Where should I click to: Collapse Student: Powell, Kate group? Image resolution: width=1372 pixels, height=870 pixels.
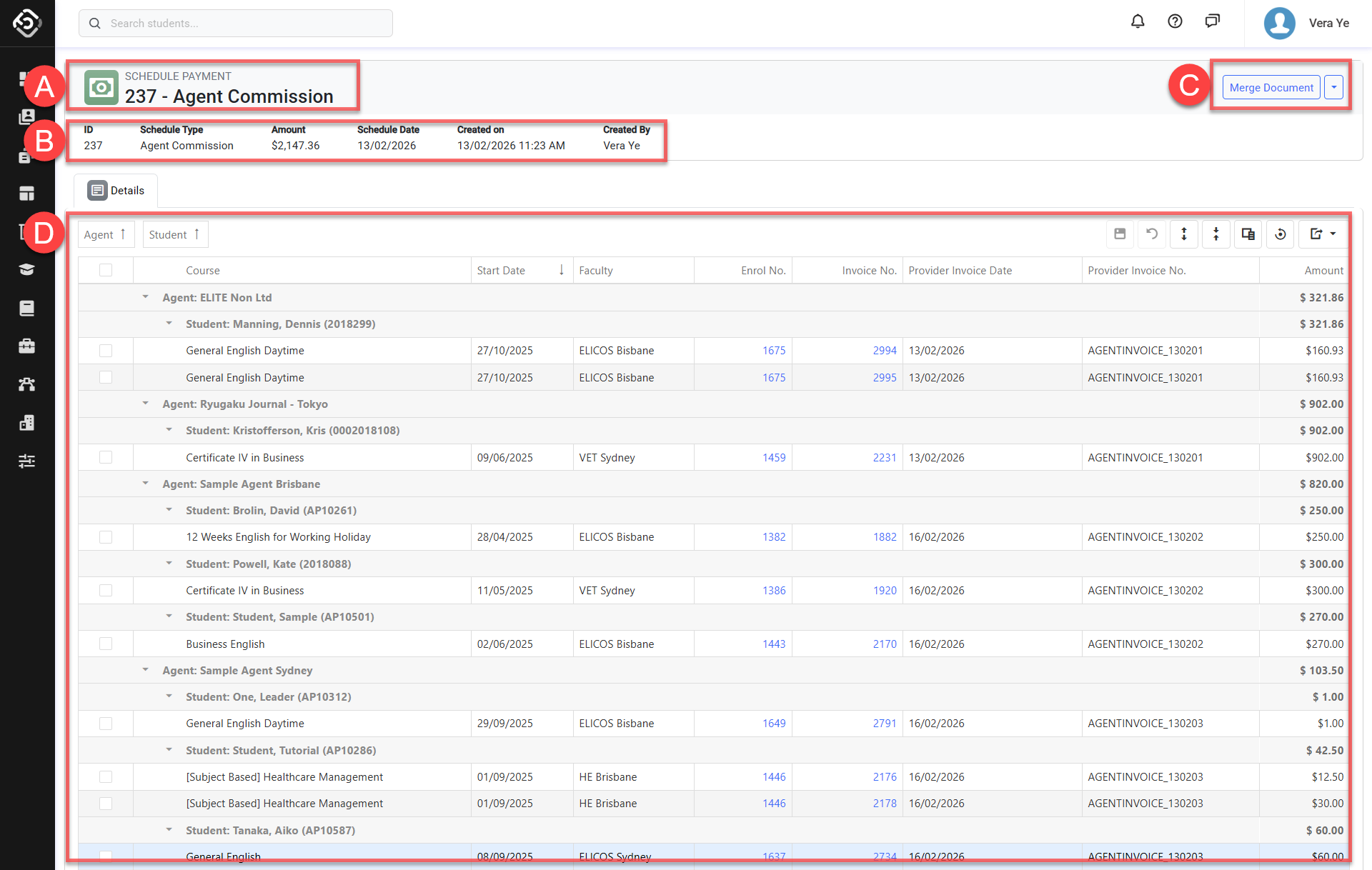[169, 564]
